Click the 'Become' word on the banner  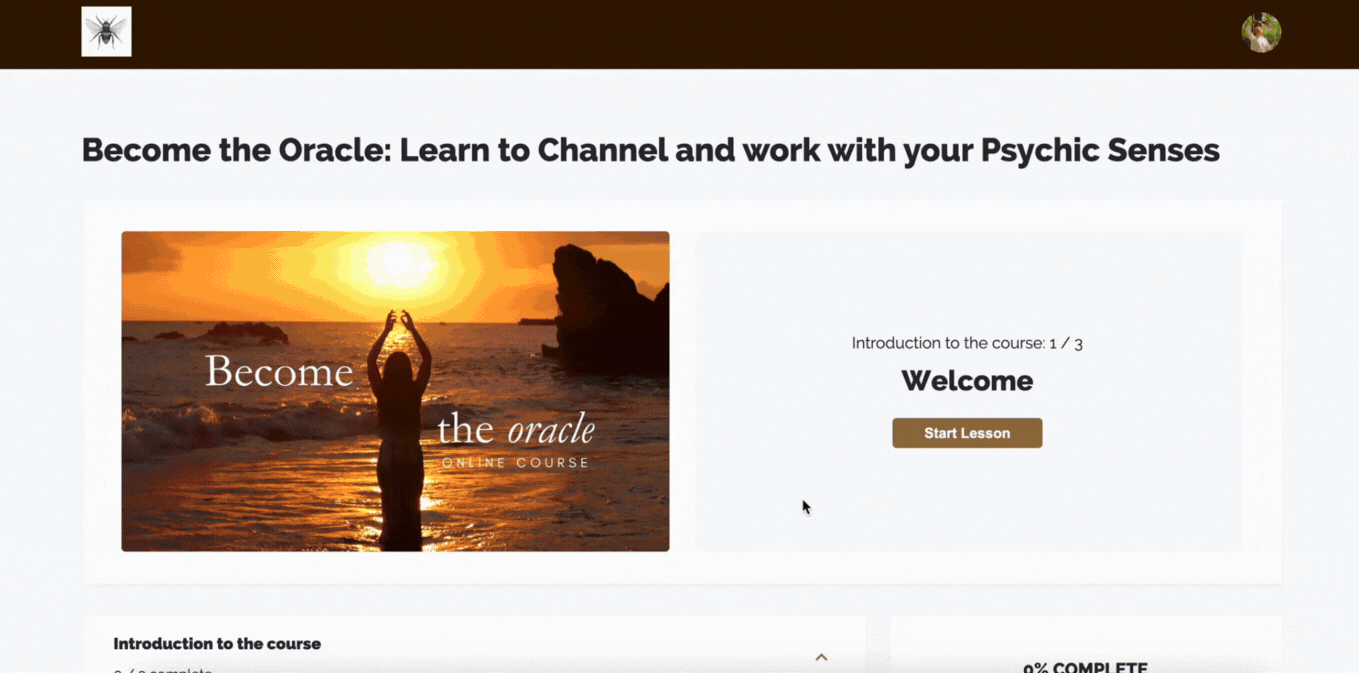tap(279, 372)
